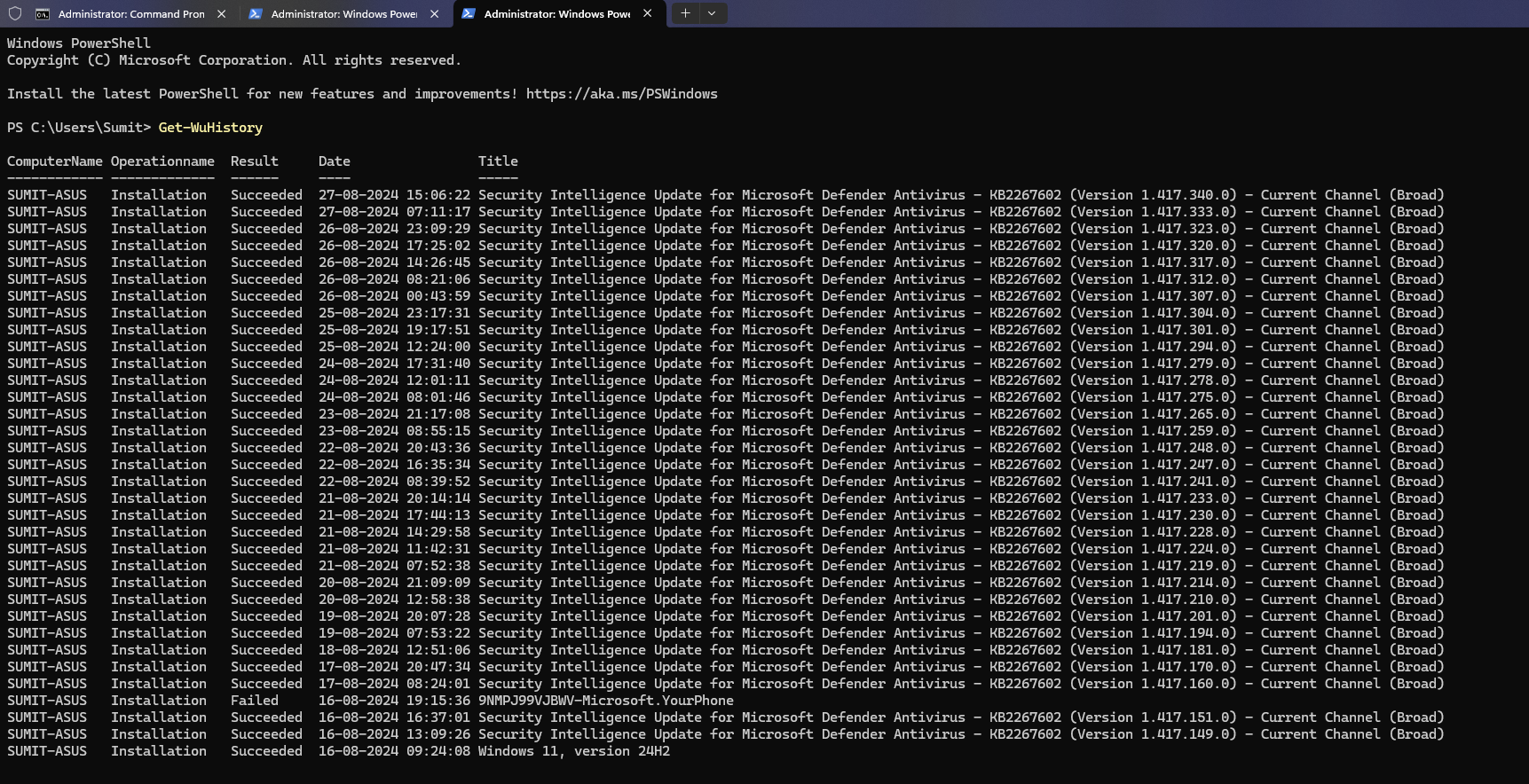Click the date 20-08-2024 21:09:09
The height and width of the screenshot is (784, 1529).
(394, 583)
